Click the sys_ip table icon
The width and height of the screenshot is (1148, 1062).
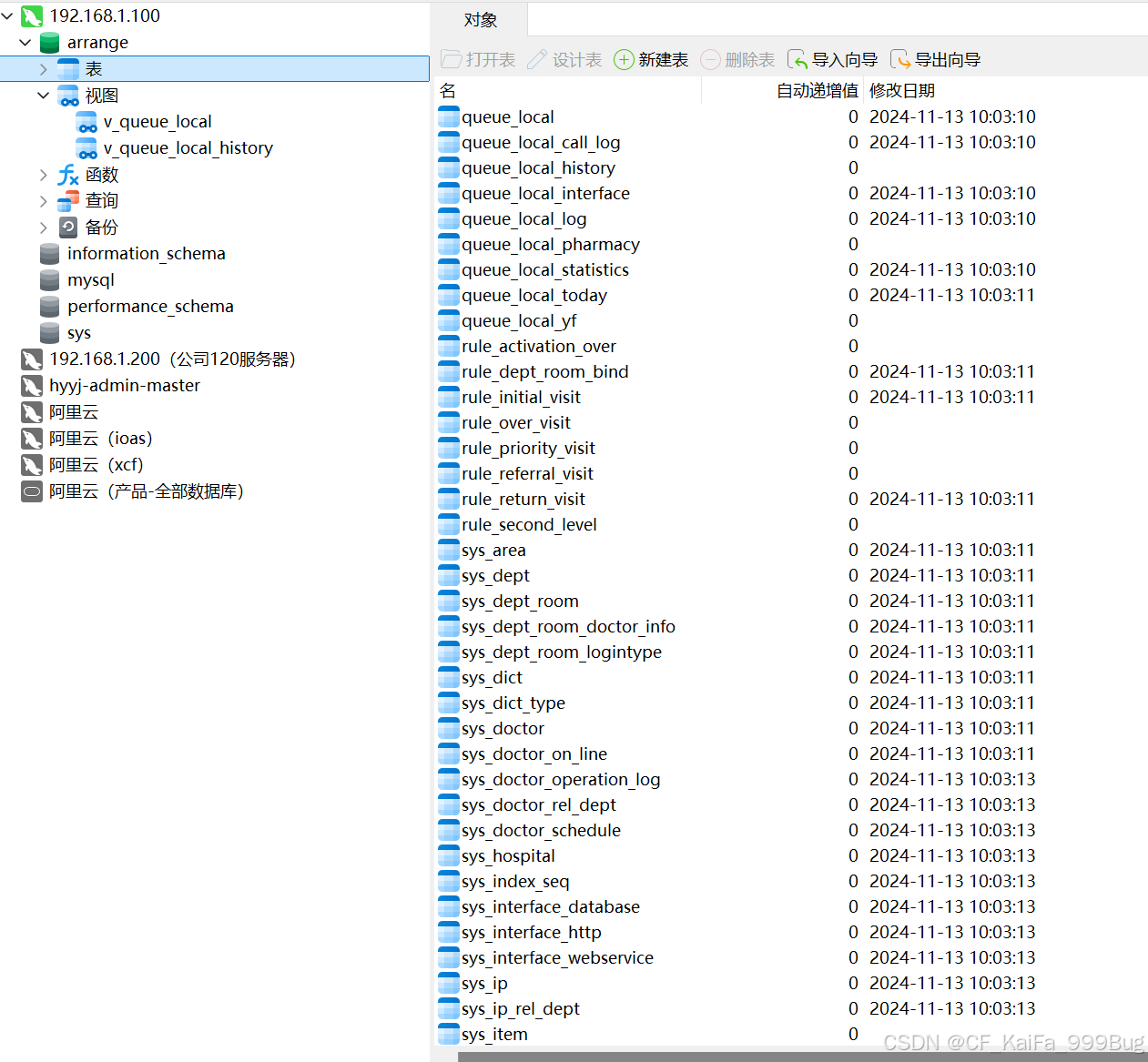pos(449,983)
